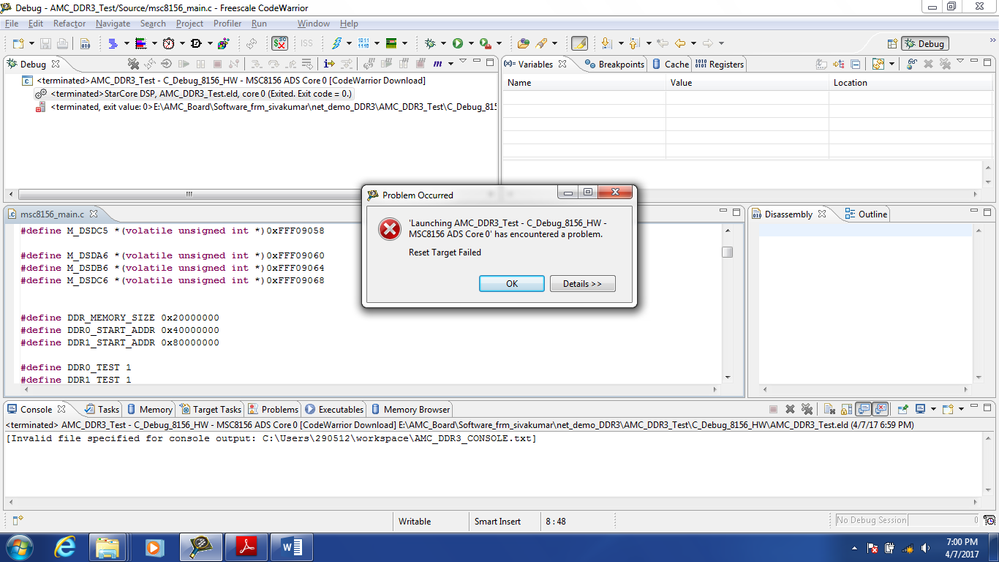Click OK in the Problem Occurred dialog

[x=512, y=284]
